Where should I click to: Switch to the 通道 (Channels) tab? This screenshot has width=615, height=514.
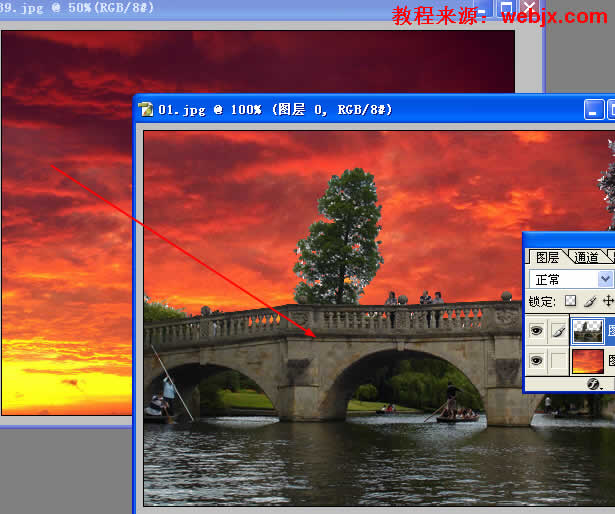[587, 257]
